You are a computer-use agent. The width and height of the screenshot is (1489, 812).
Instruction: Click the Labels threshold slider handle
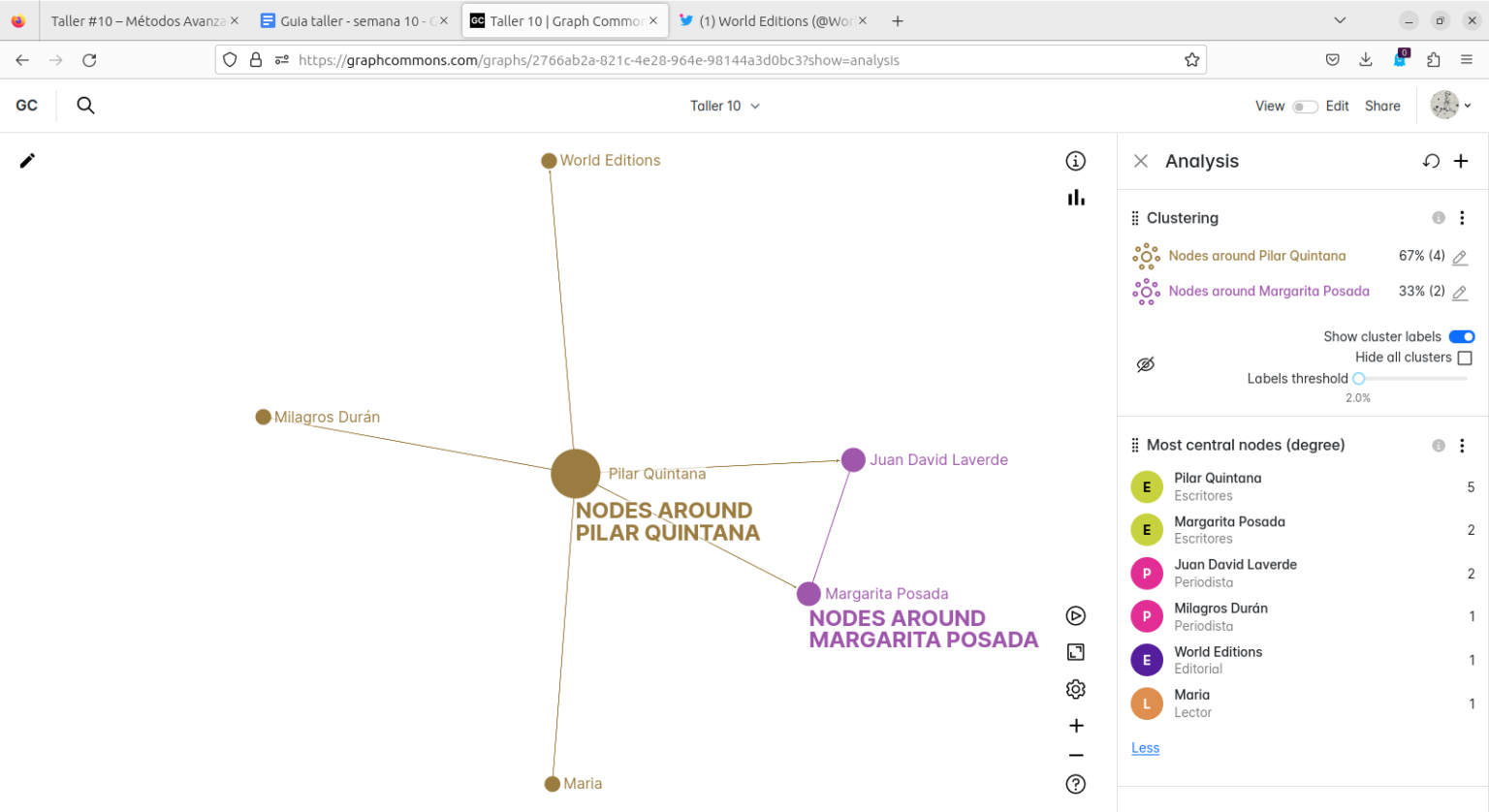click(x=1358, y=379)
